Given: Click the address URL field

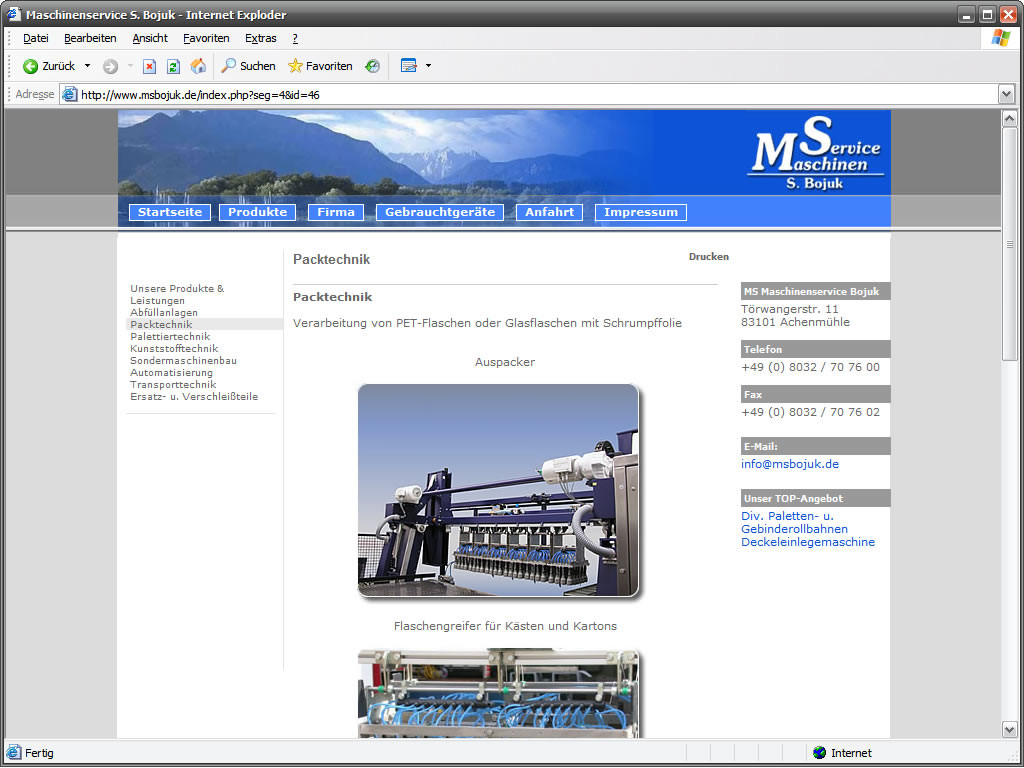Looking at the screenshot, I should (529, 95).
